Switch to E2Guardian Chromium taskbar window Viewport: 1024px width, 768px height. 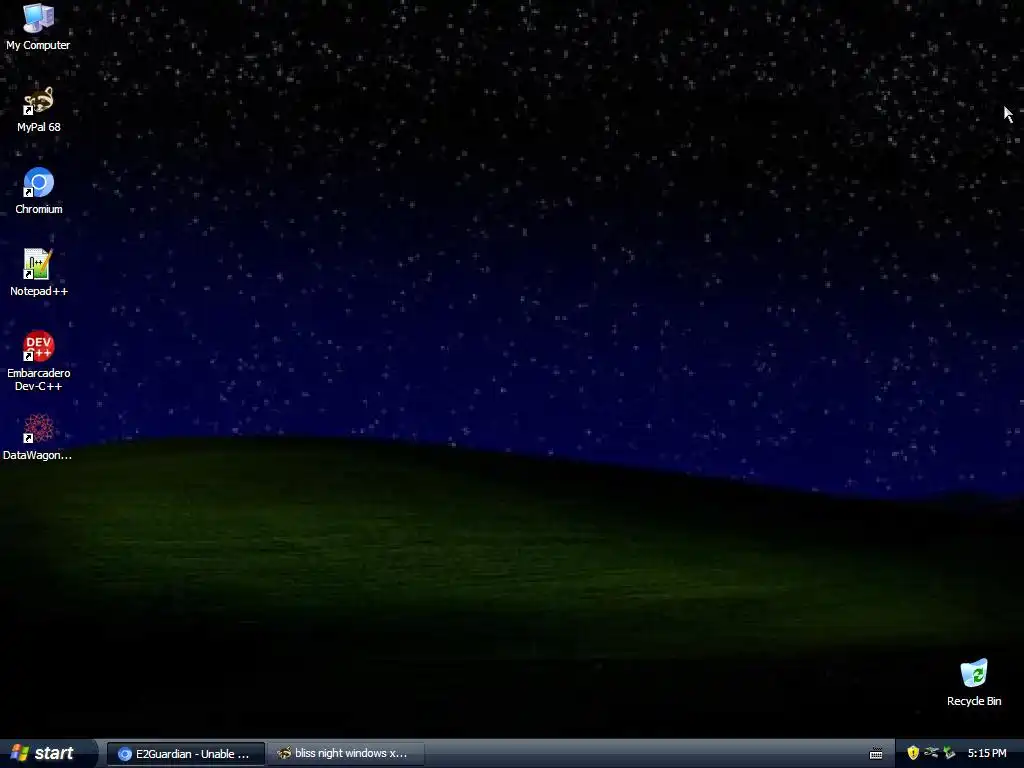185,754
